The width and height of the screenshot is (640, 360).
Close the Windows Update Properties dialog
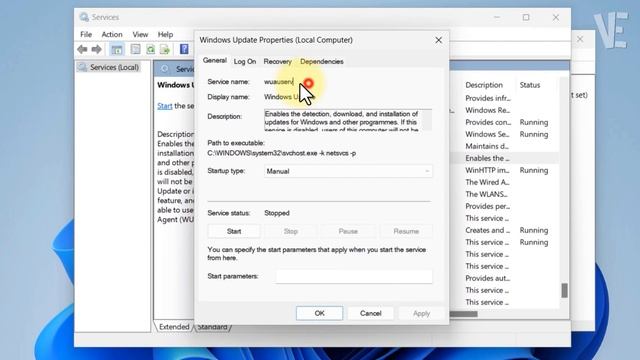438,40
